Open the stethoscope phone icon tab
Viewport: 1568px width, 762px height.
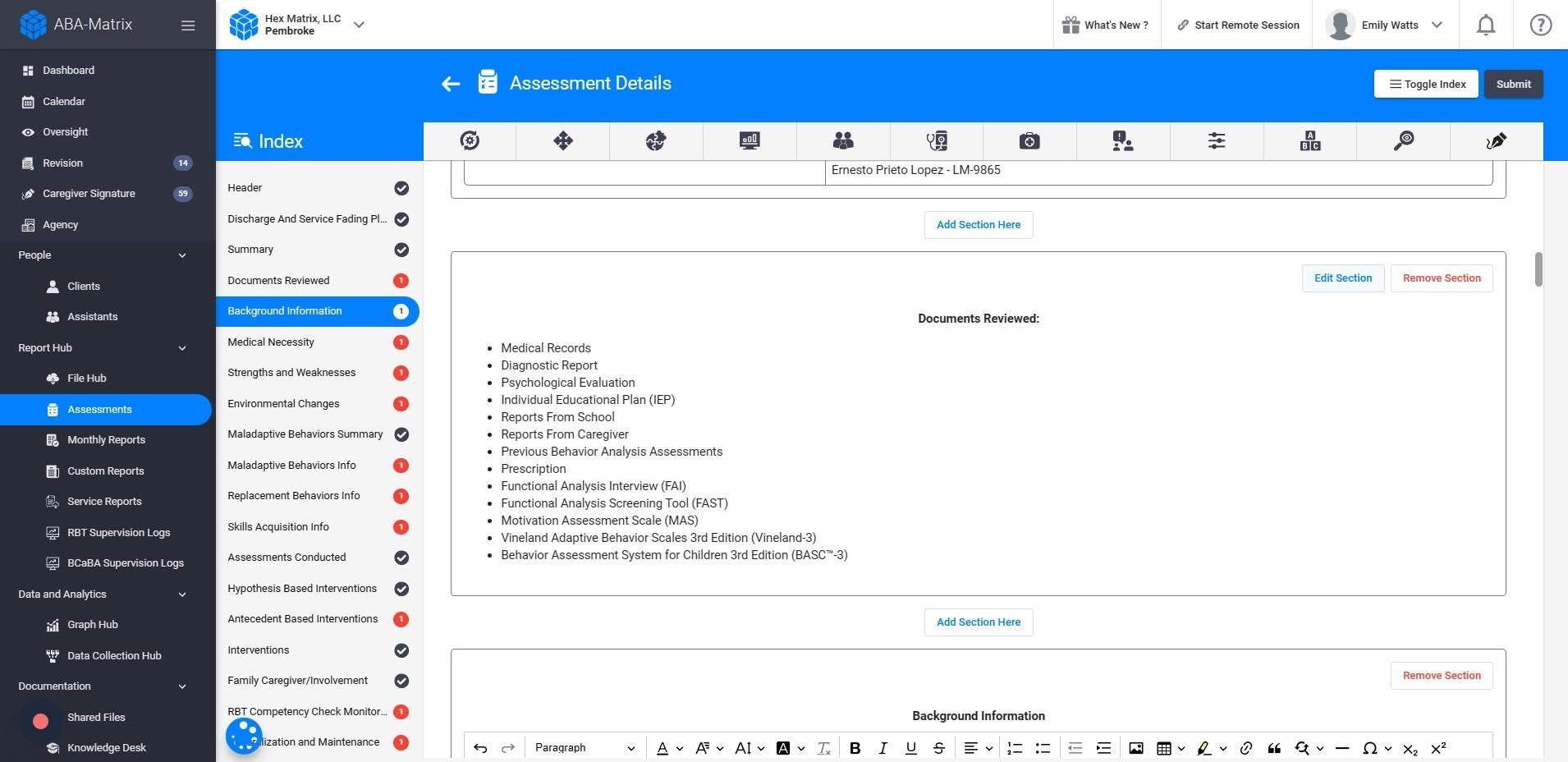pos(937,140)
